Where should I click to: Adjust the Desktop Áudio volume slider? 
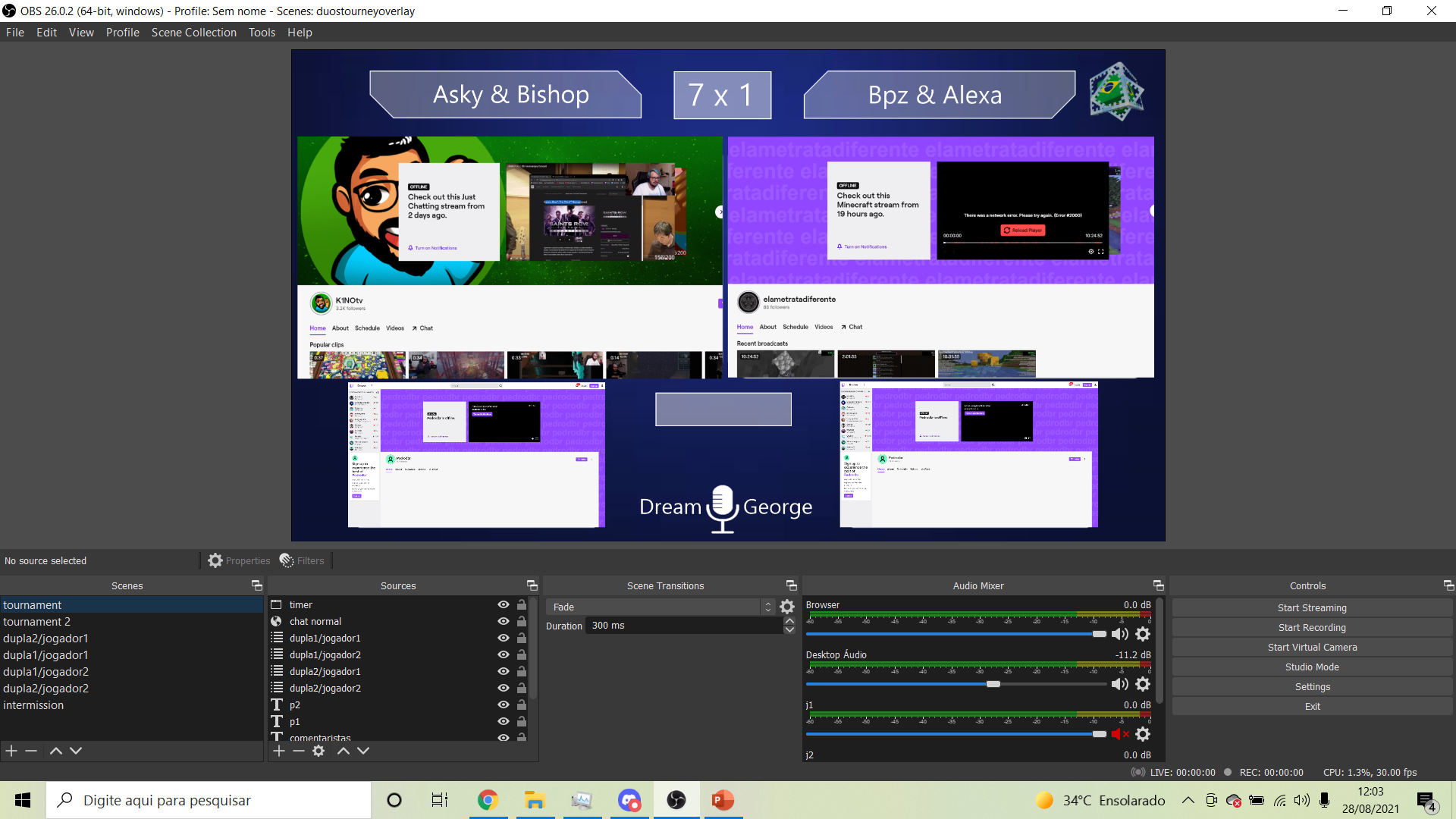[993, 684]
